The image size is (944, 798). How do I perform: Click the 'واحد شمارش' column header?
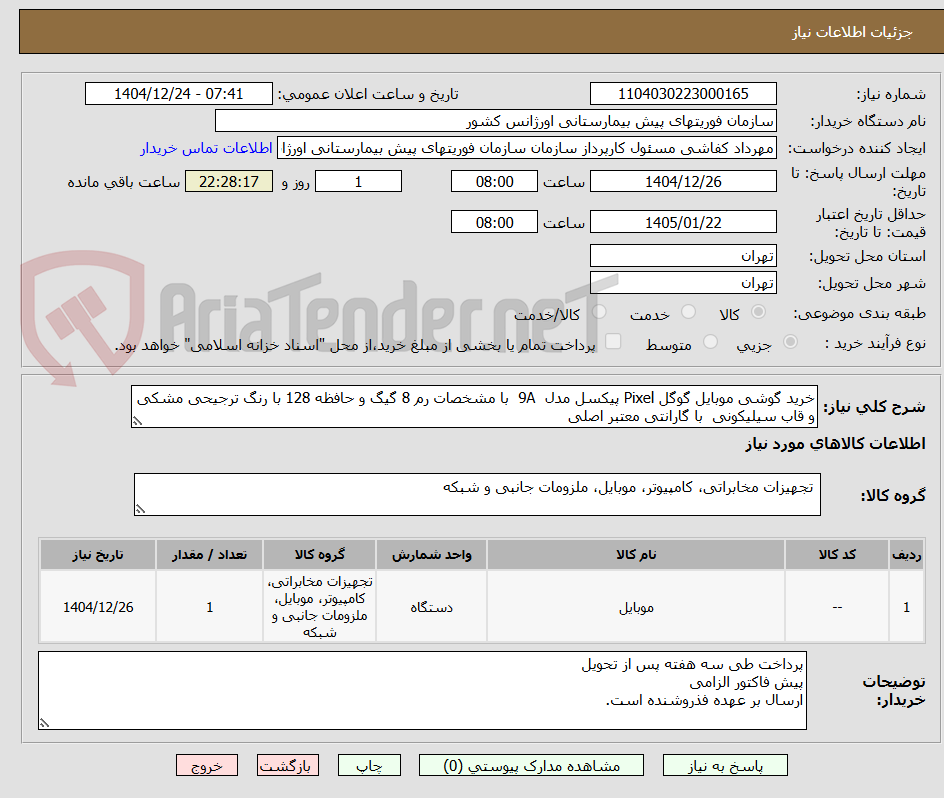(432, 555)
